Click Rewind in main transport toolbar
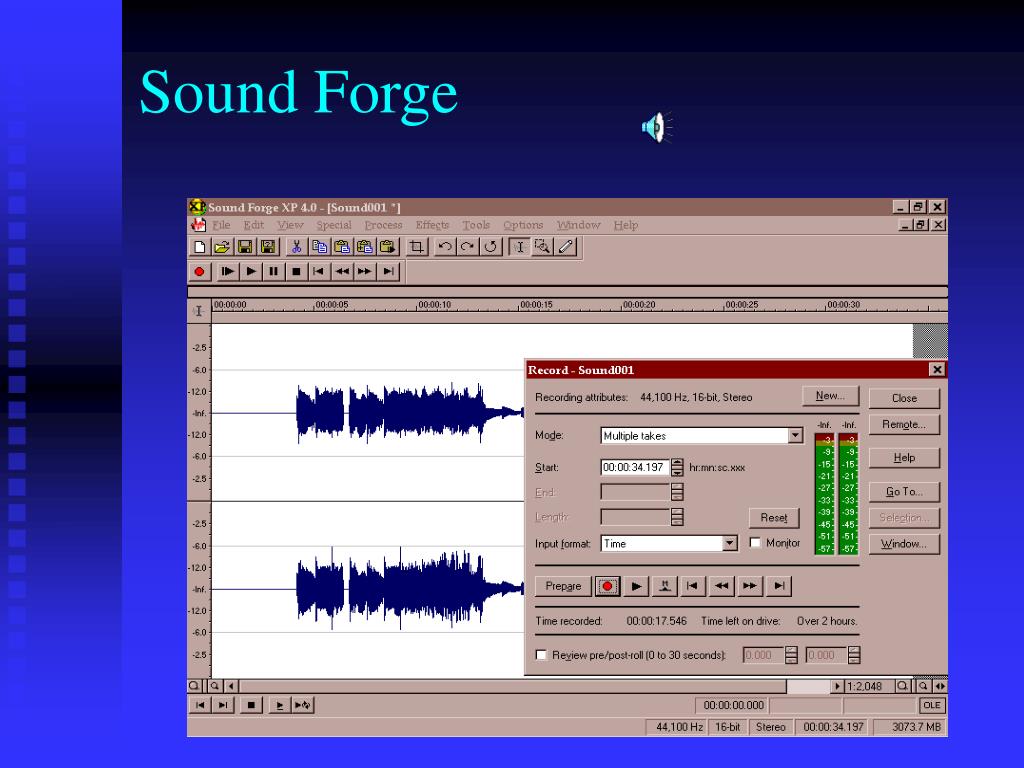1024x768 pixels. click(x=342, y=271)
